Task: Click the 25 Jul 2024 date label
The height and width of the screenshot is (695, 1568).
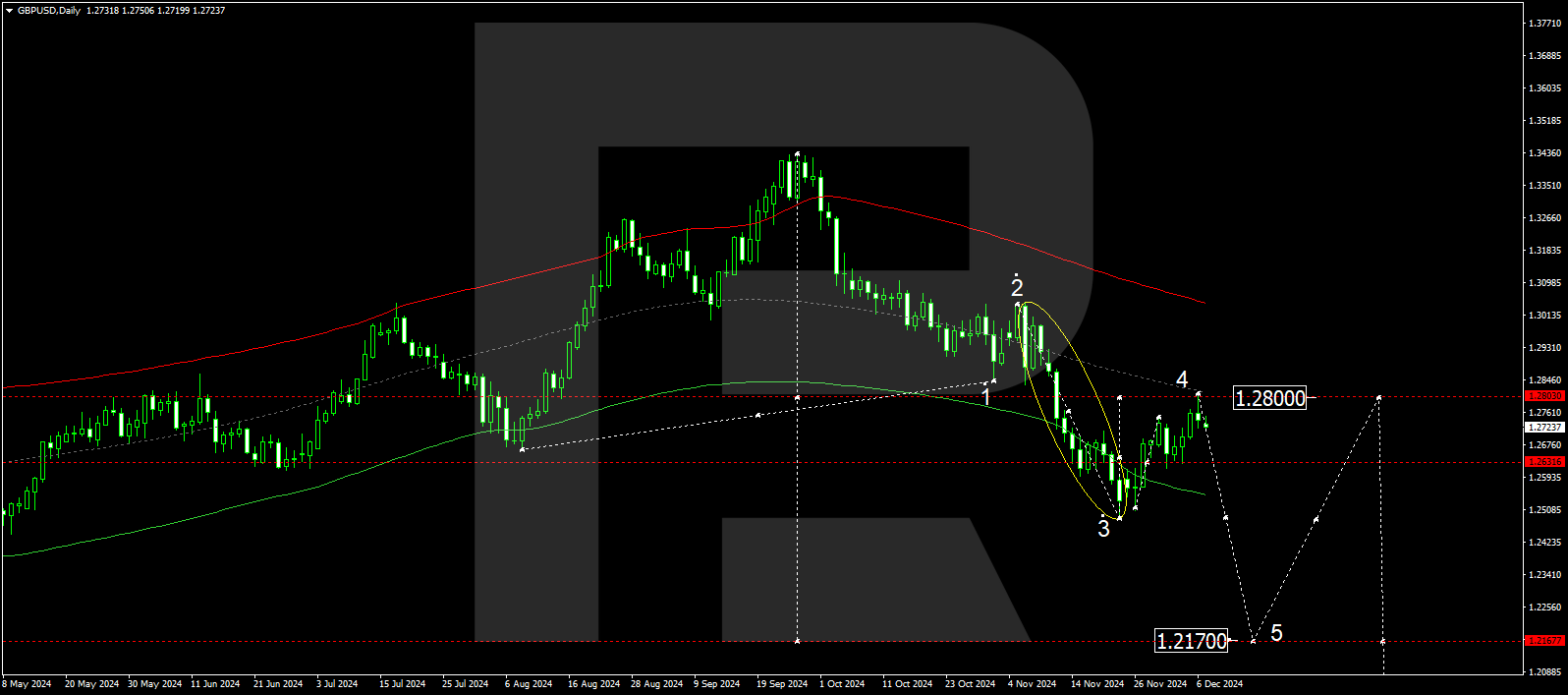Action: [x=465, y=684]
